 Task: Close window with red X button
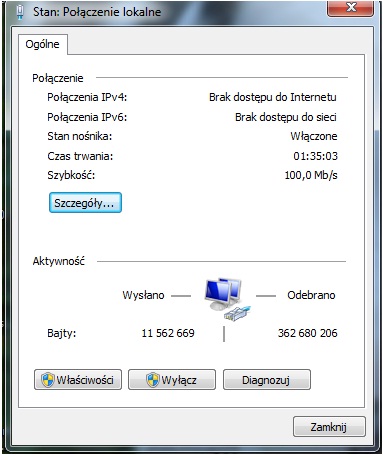click(x=350, y=7)
